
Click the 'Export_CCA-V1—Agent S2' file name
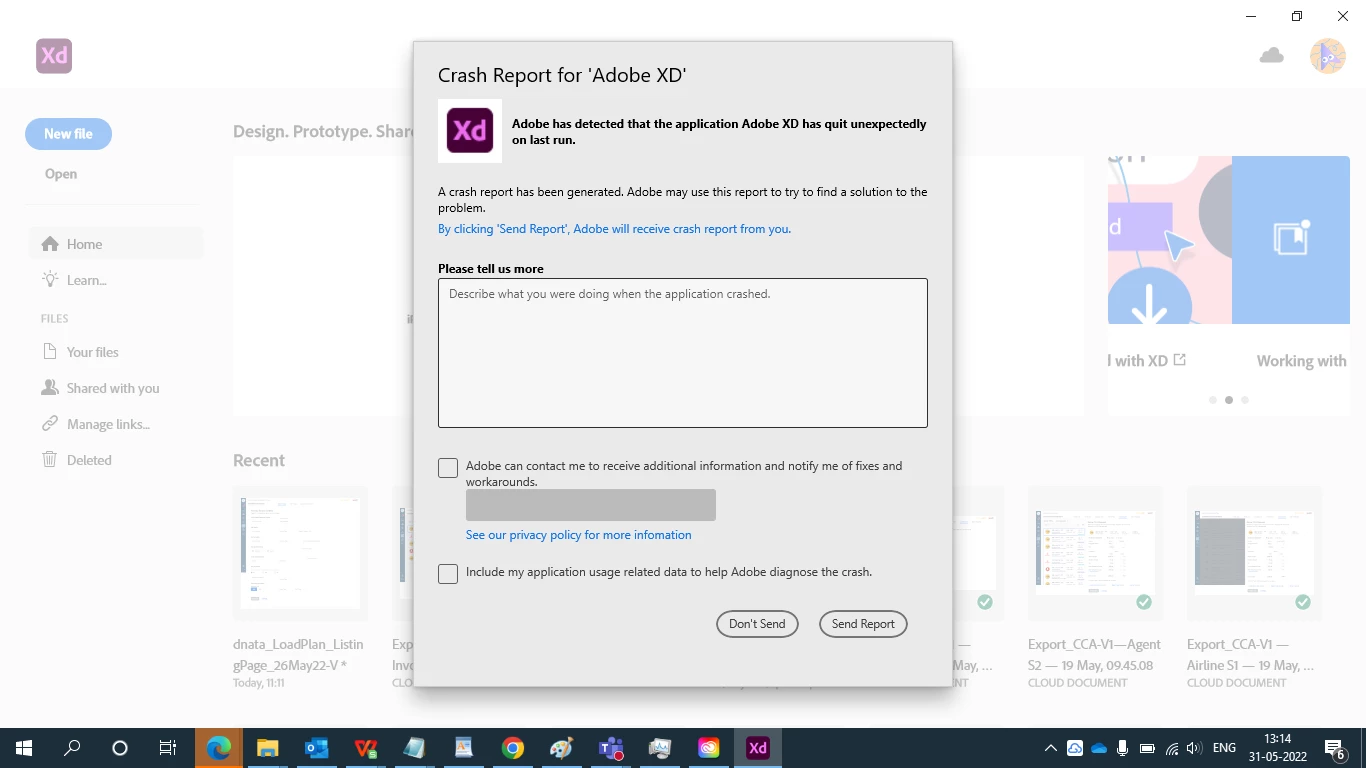point(1094,655)
